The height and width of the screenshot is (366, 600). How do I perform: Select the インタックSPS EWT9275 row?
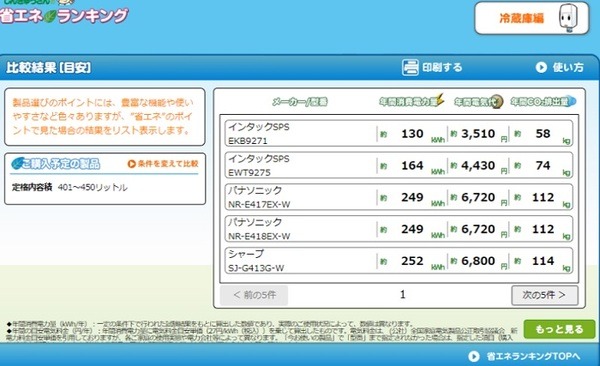pyautogui.click(x=399, y=165)
